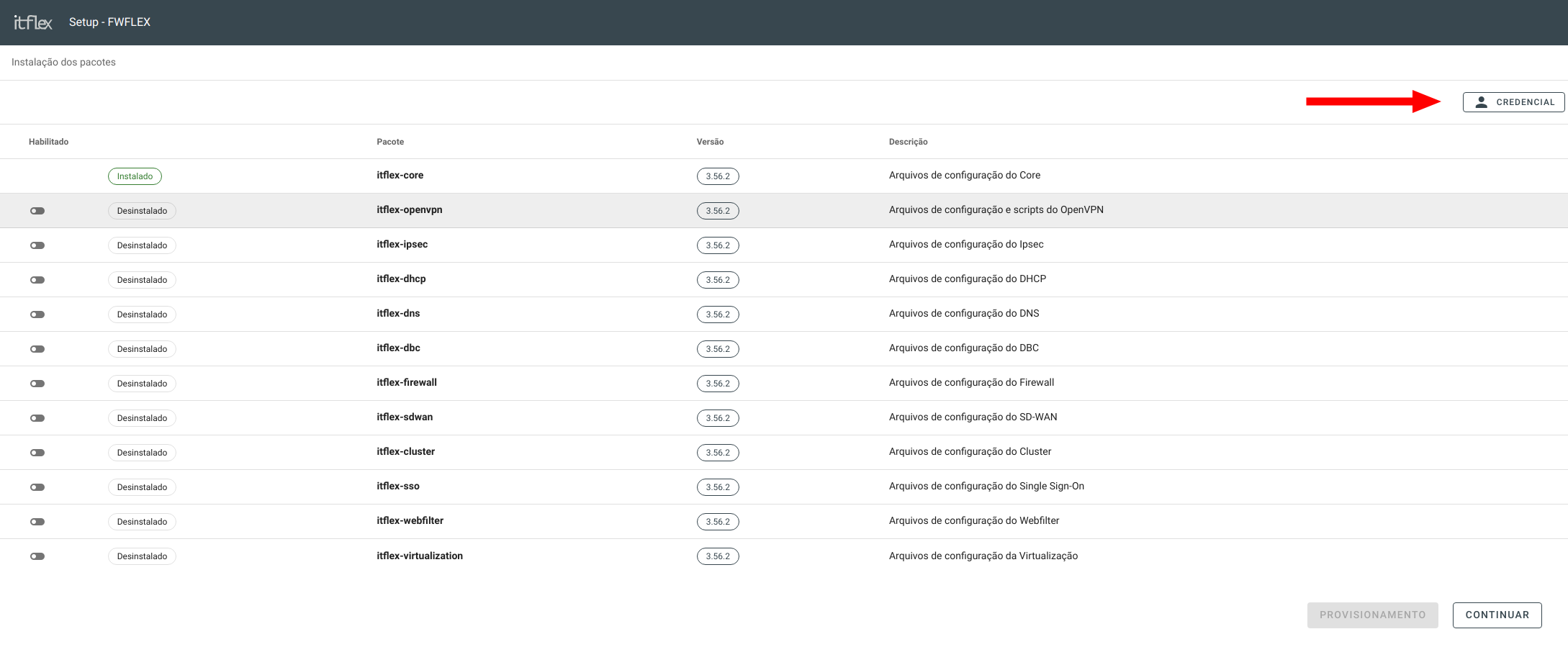Toggle the itflex-dhcp package on
Viewport: 1568px width, 647px height.
(x=37, y=280)
